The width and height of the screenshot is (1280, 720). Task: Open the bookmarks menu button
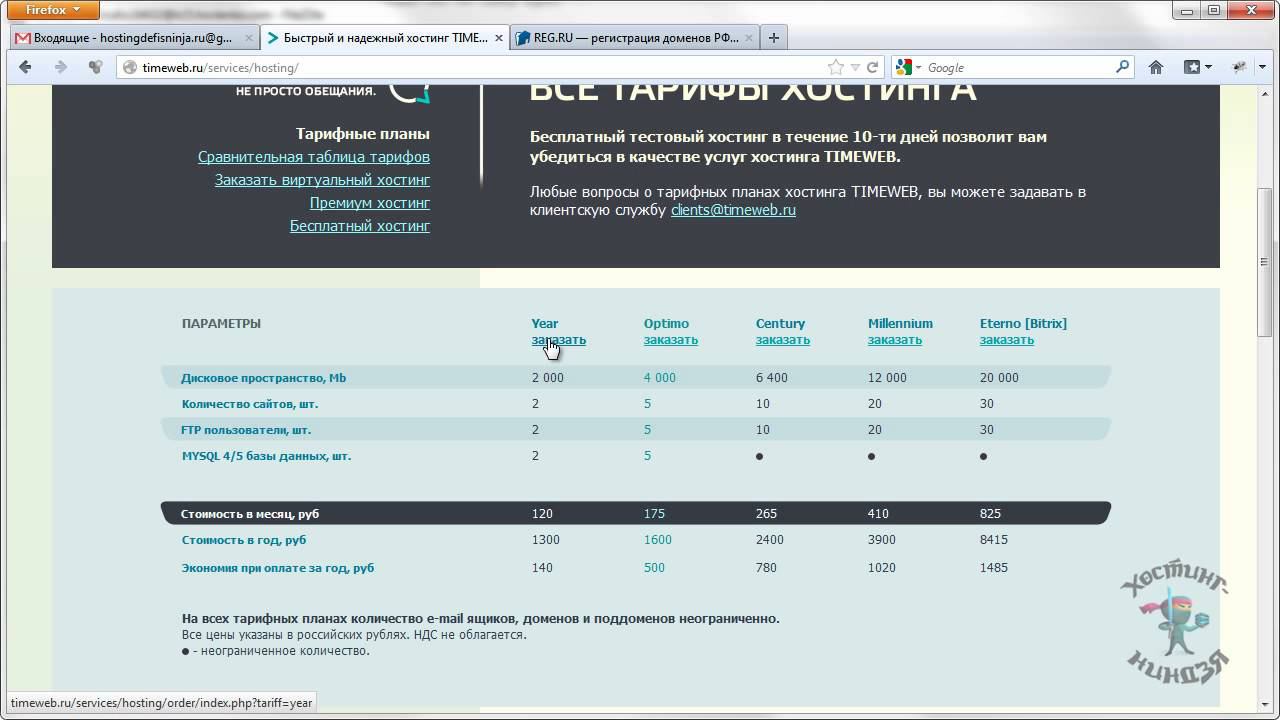click(x=1197, y=67)
